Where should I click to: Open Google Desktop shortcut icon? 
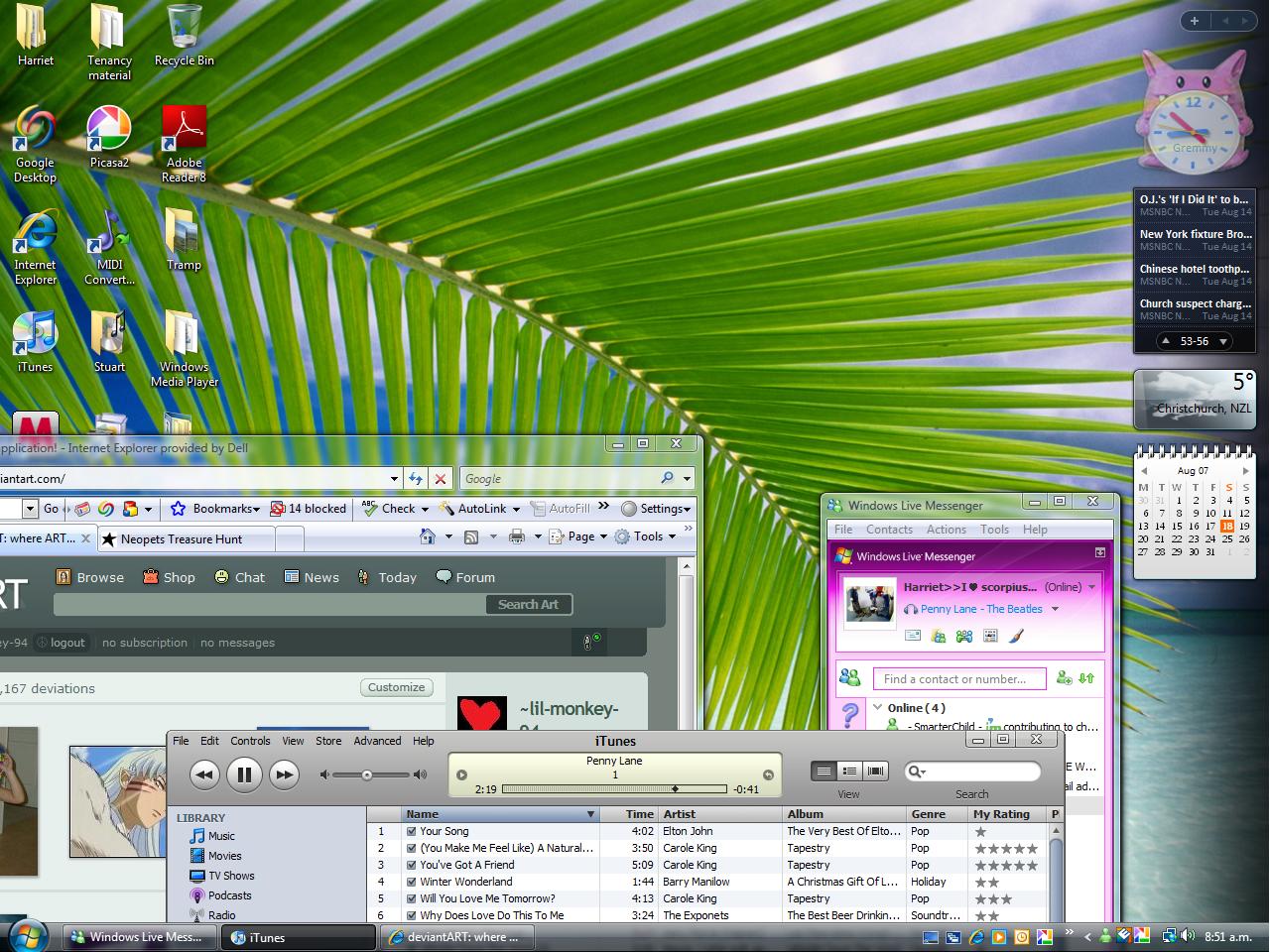click(35, 144)
